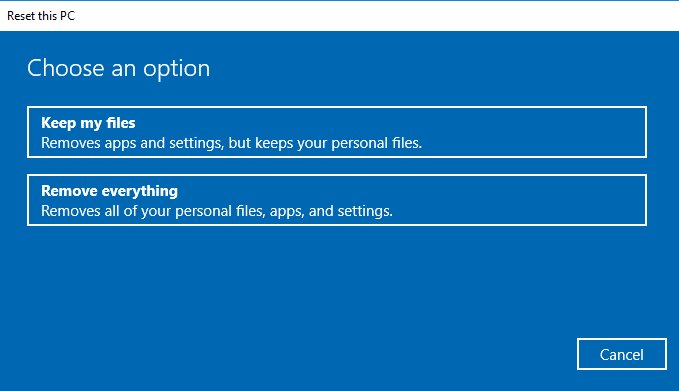The height and width of the screenshot is (391, 679).
Task: Click the option mentioning 'keeps your personal files'
Action: click(x=337, y=132)
